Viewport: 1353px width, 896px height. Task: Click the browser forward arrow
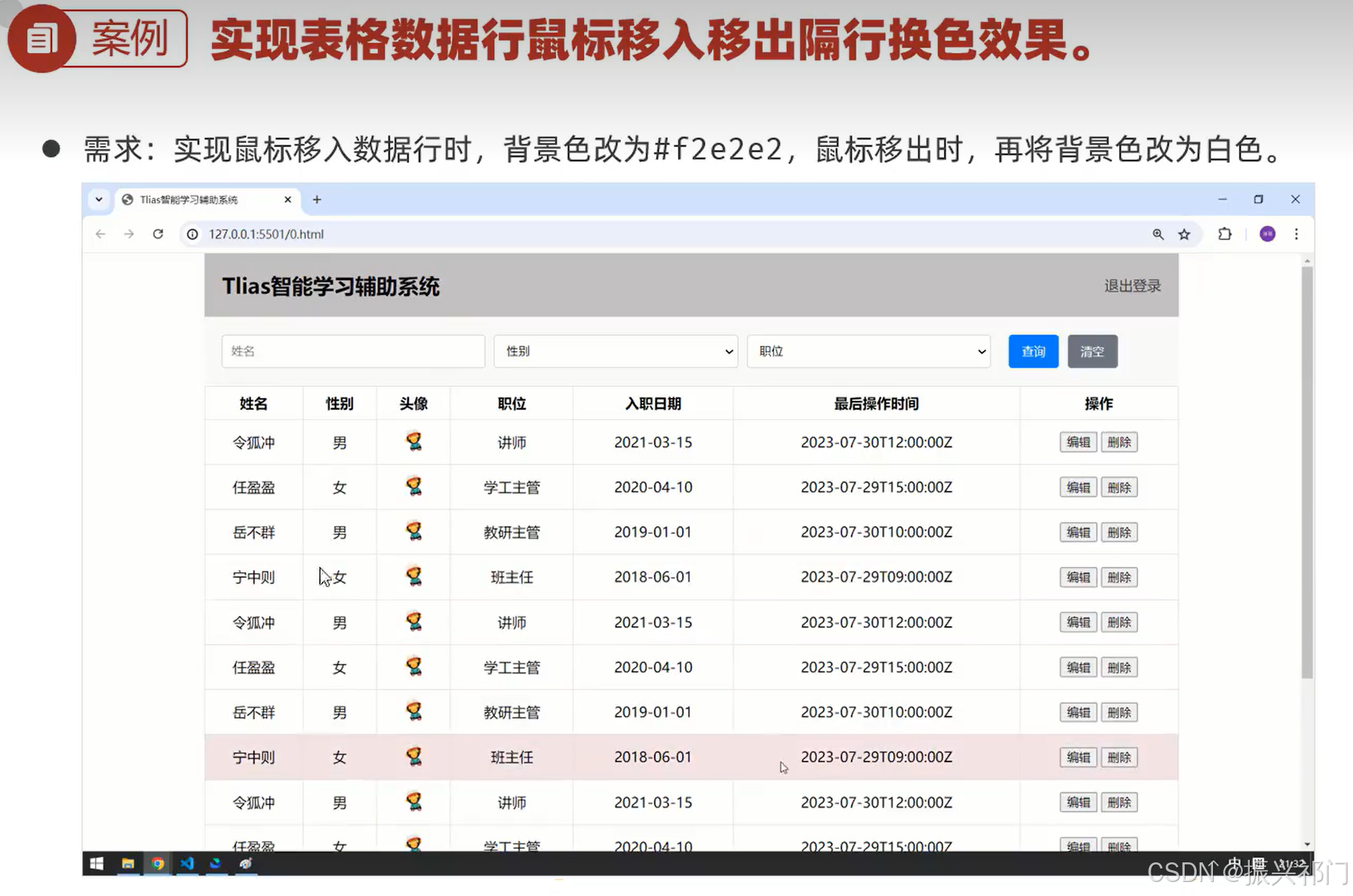[x=129, y=234]
